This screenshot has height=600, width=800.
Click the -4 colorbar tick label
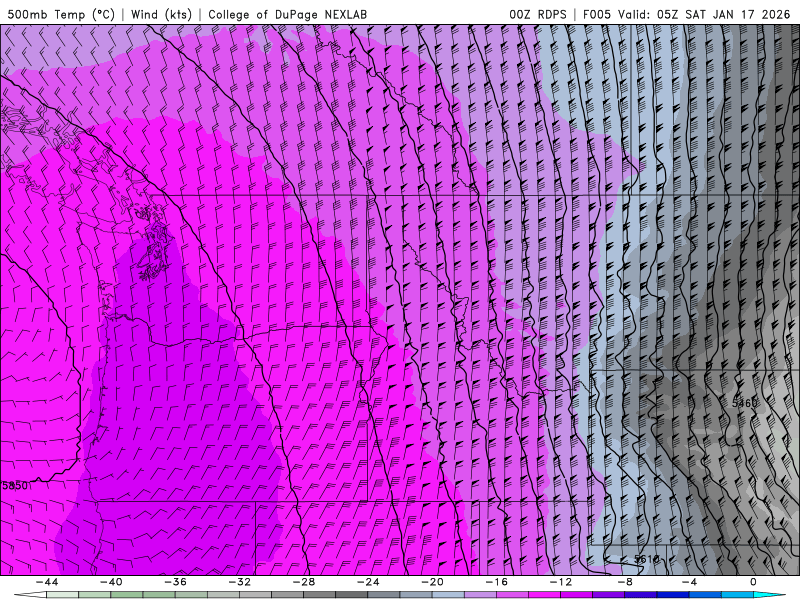689,582
